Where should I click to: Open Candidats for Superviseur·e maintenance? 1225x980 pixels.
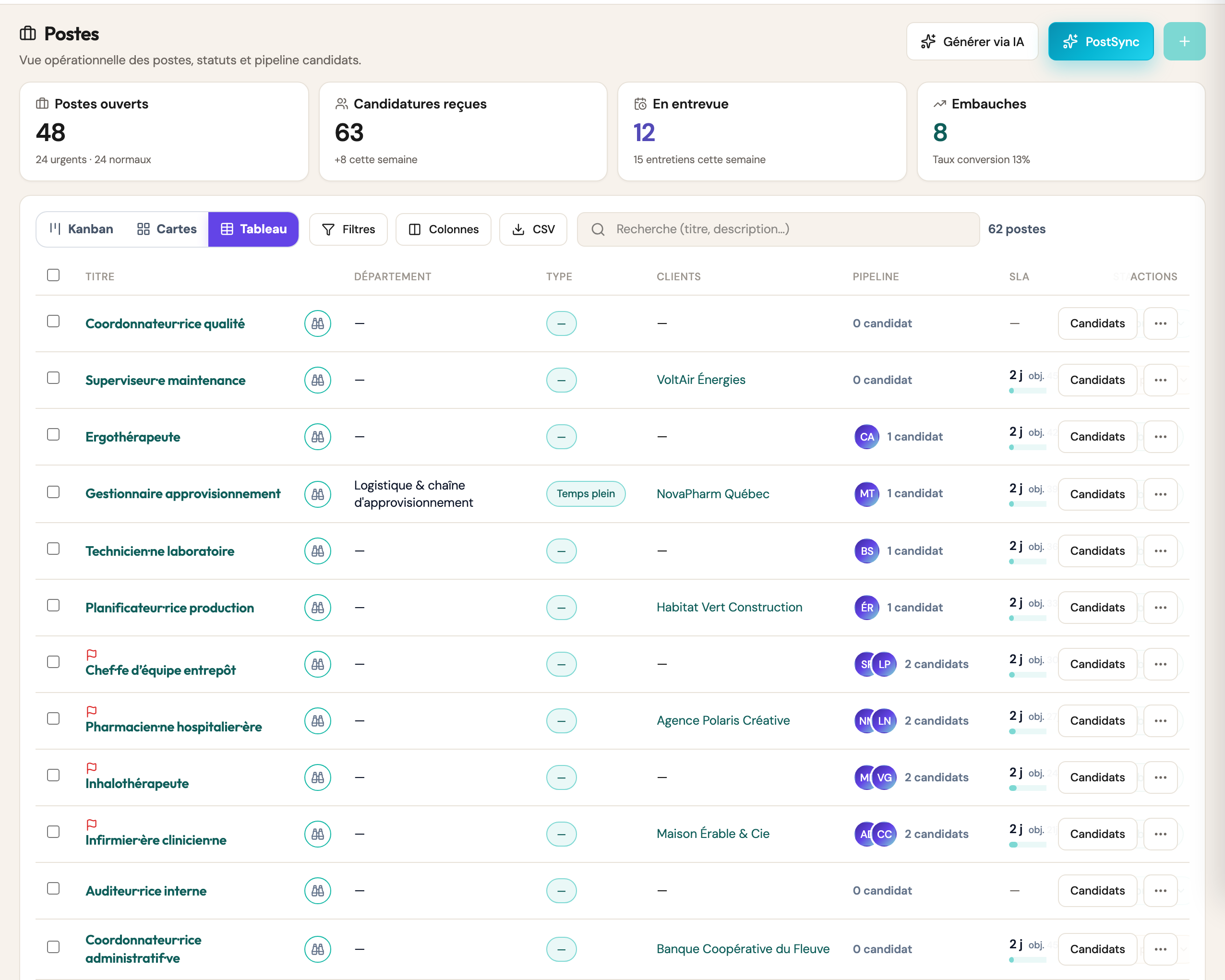click(1097, 381)
